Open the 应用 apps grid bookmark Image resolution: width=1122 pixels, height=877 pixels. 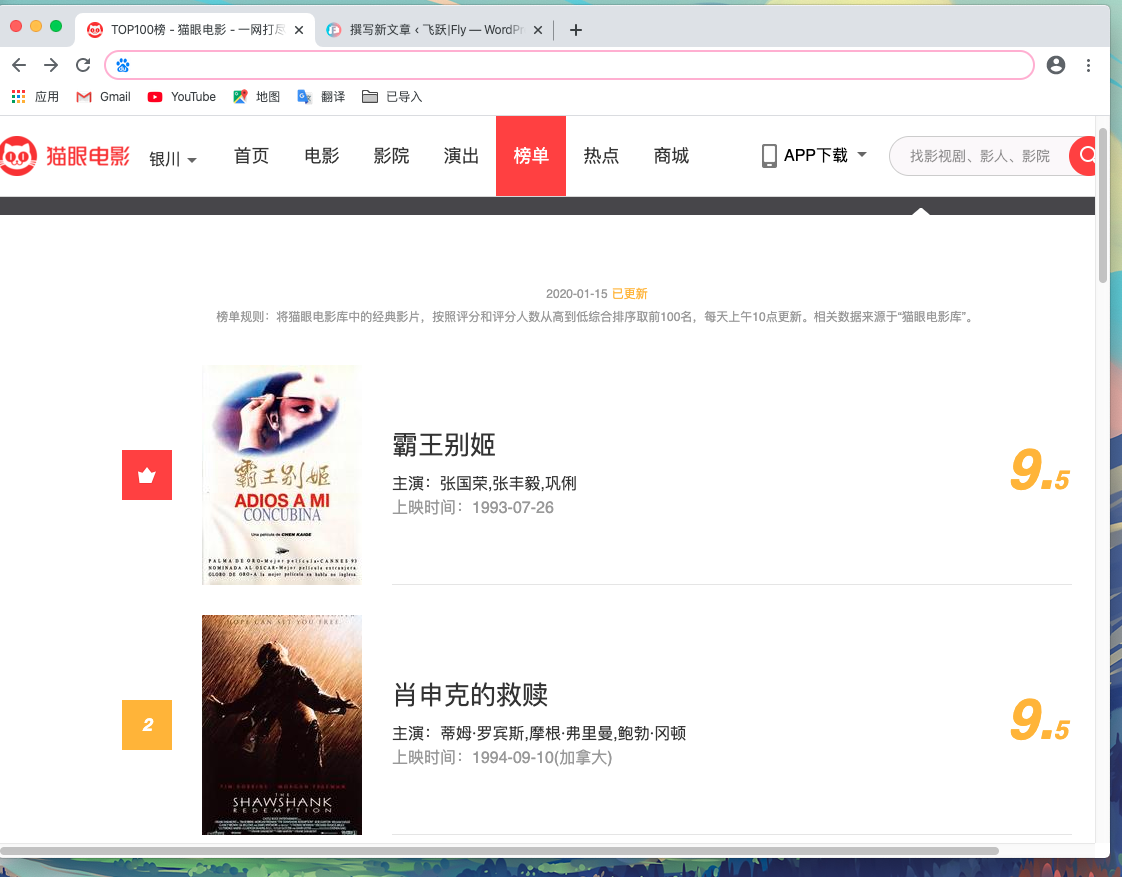(x=35, y=97)
